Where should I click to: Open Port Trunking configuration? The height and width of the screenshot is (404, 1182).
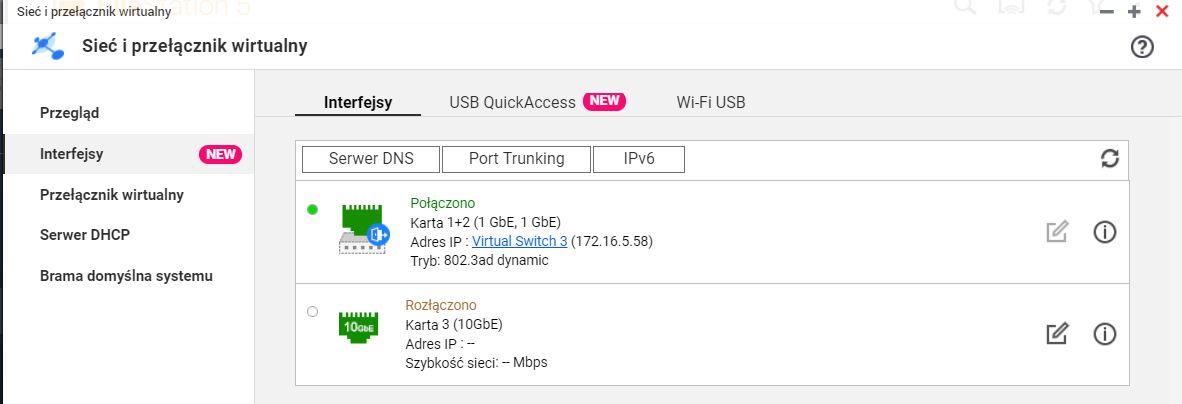(516, 159)
